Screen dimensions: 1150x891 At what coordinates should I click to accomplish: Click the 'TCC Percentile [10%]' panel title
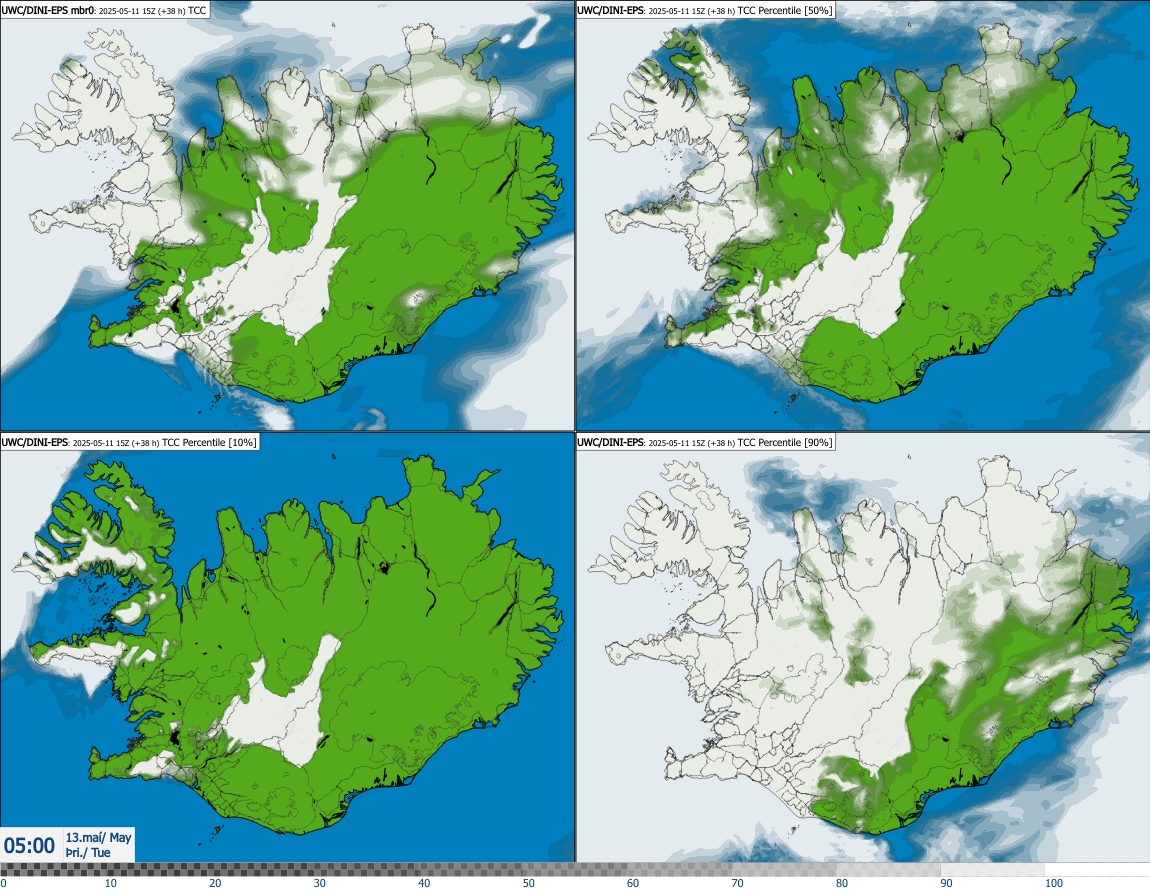click(x=129, y=442)
